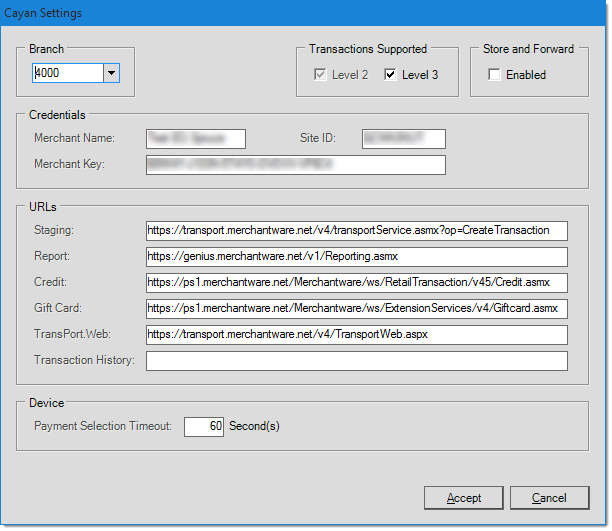Click the Staging: label
The height and width of the screenshot is (531, 612).
coord(54,230)
